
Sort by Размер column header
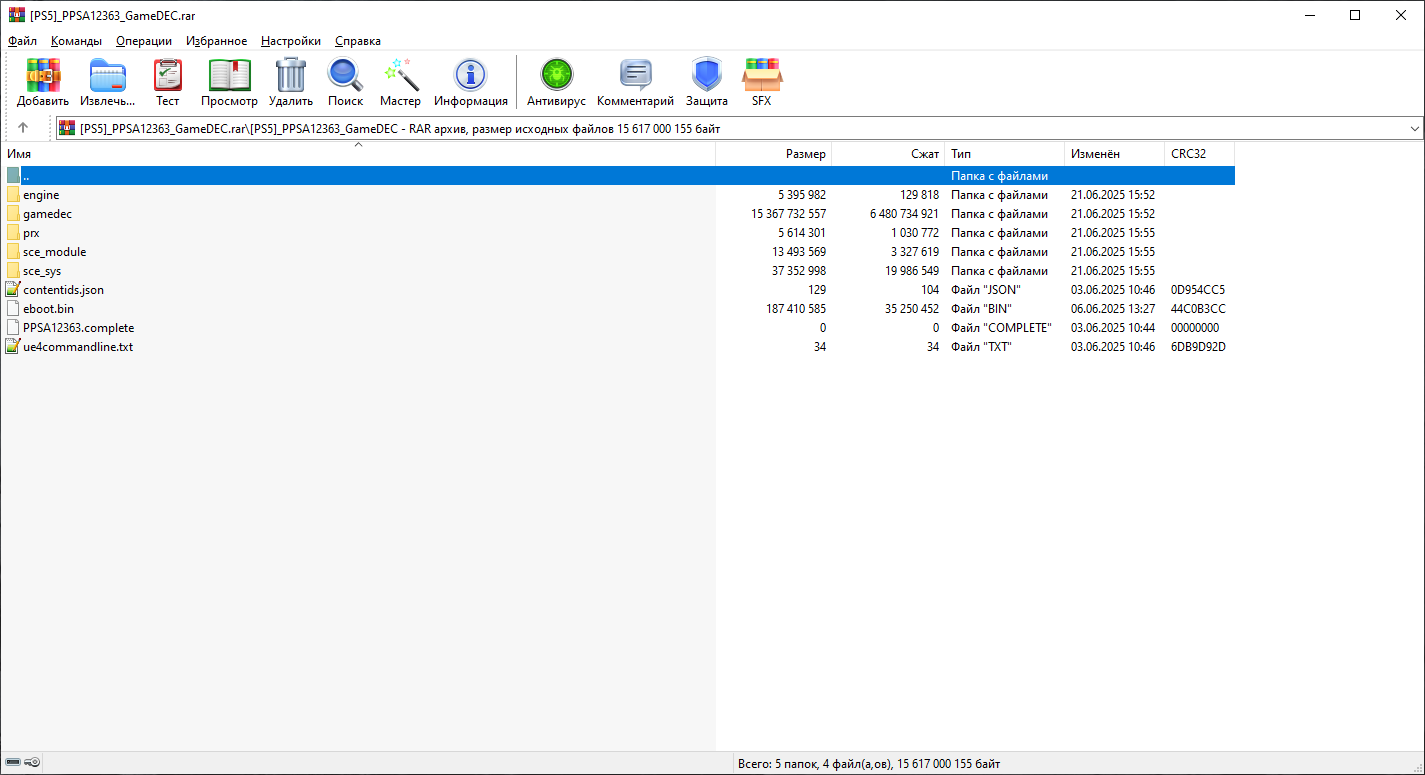(x=774, y=154)
